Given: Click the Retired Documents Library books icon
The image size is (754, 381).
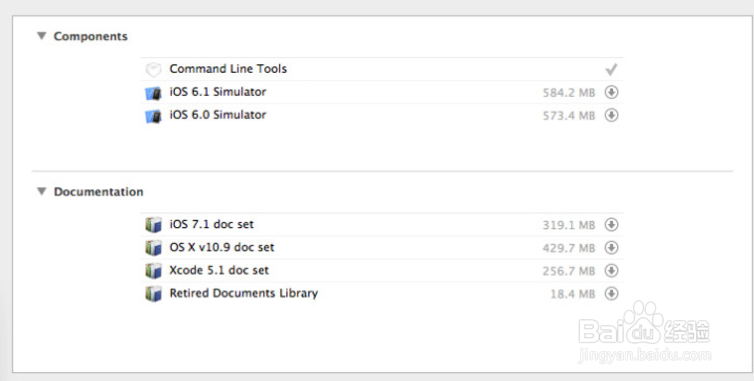Looking at the screenshot, I should (153, 294).
